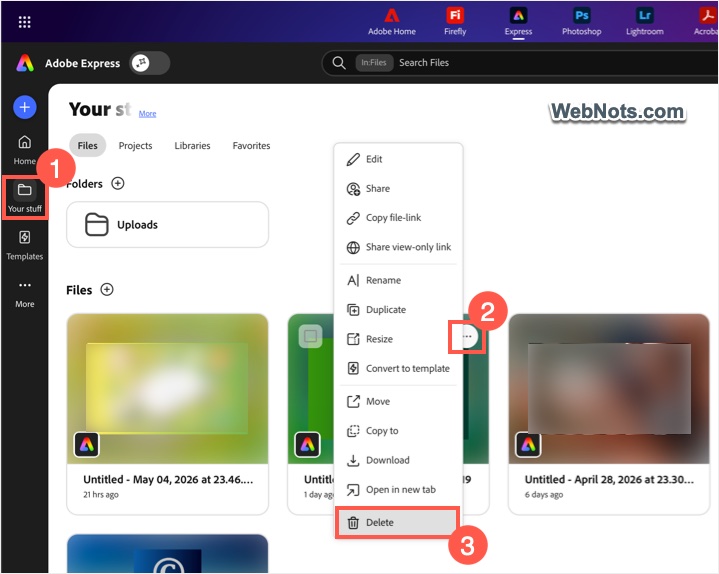The height and width of the screenshot is (574, 719).
Task: Choose Download in context menu
Action: tap(398, 460)
